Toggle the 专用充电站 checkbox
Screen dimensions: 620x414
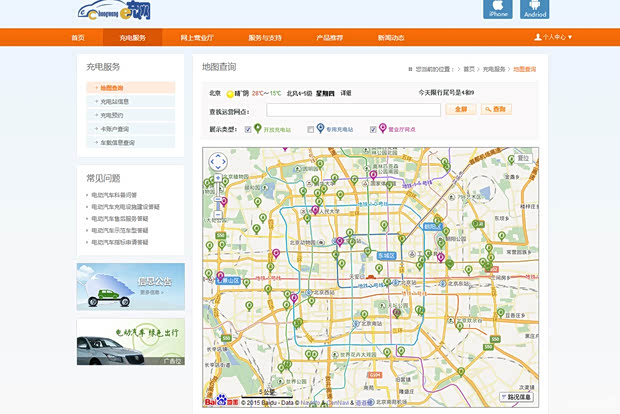pyautogui.click(x=310, y=129)
